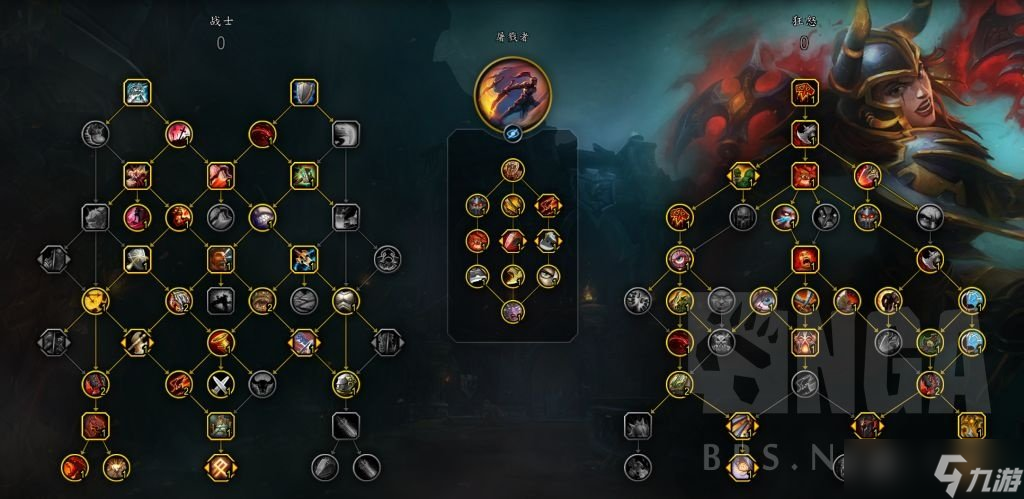Select the grey demon face node at warrior tree edge
This screenshot has width=1024, height=499.
(x=387, y=259)
